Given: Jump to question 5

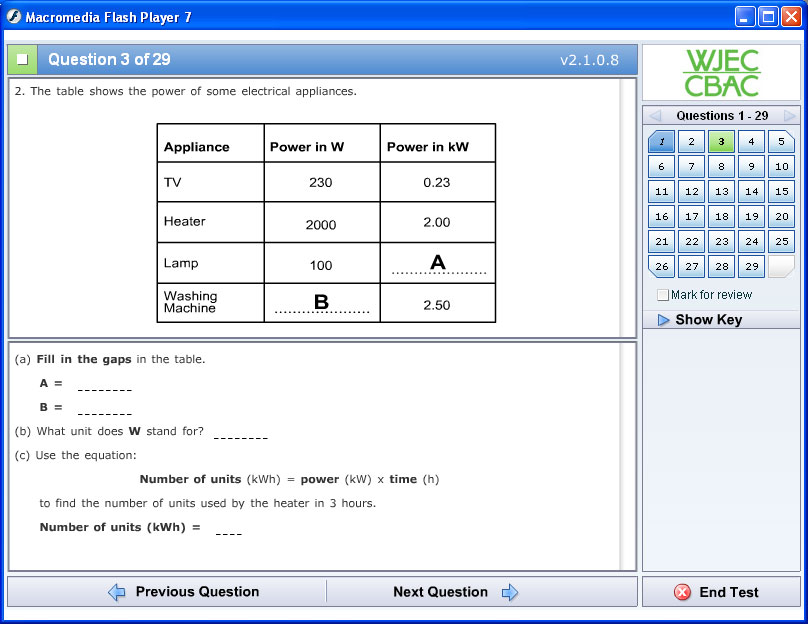Looking at the screenshot, I should [781, 141].
